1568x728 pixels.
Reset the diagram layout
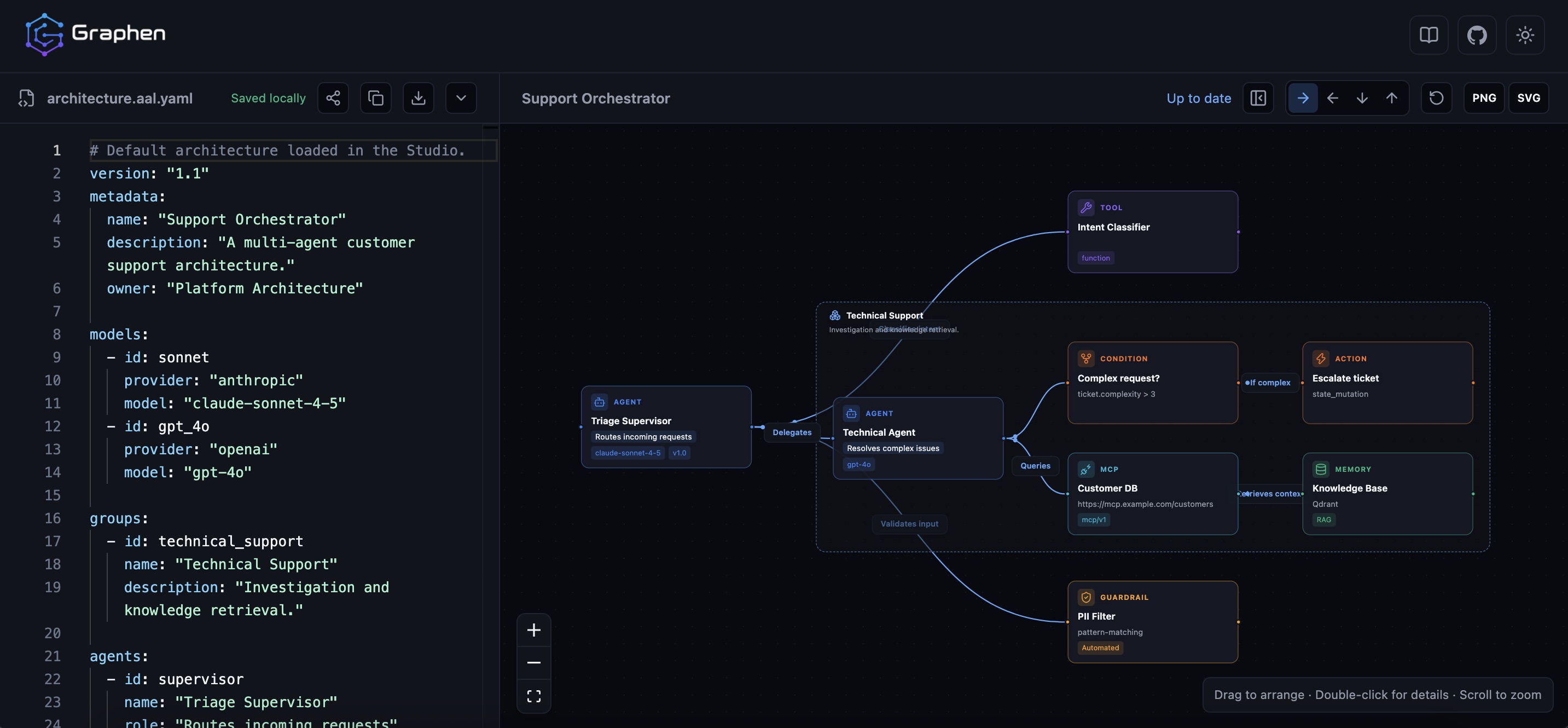tap(1437, 98)
